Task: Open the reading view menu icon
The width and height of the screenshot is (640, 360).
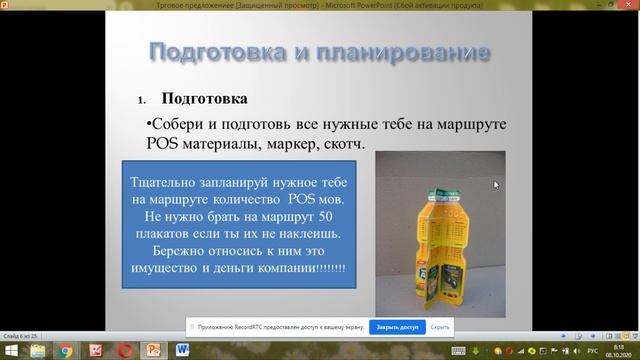Action: (x=578, y=336)
